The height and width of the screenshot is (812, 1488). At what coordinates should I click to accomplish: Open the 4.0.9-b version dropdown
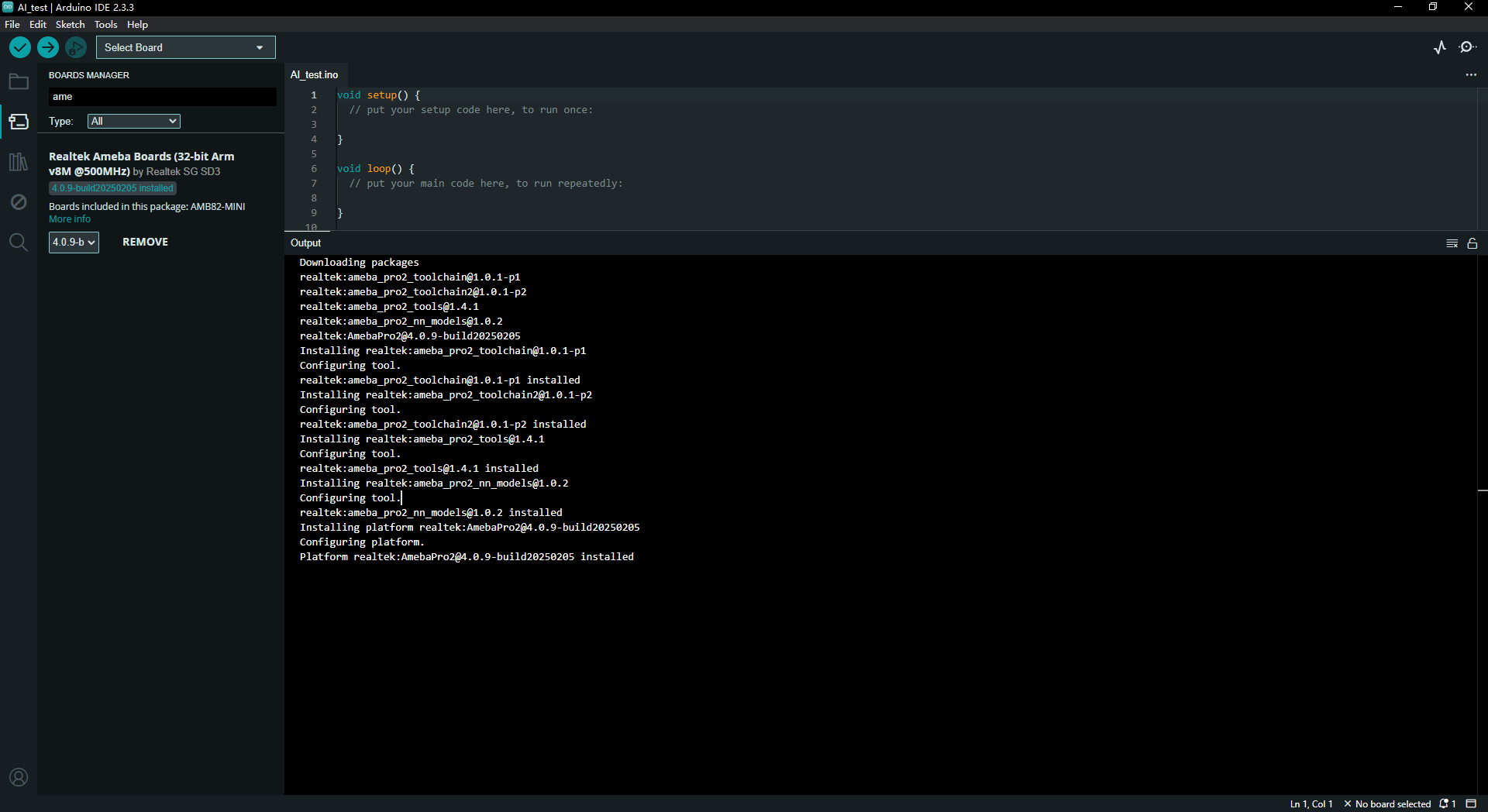pyautogui.click(x=74, y=243)
